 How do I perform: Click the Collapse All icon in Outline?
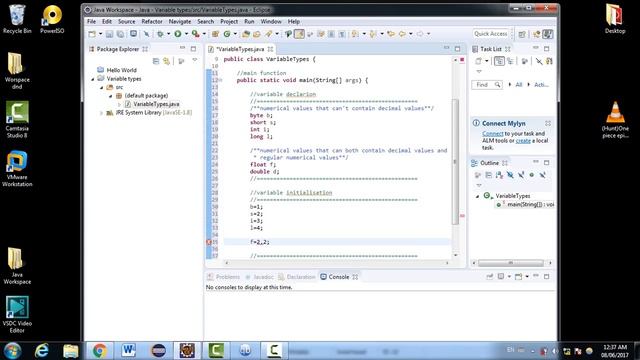489,175
